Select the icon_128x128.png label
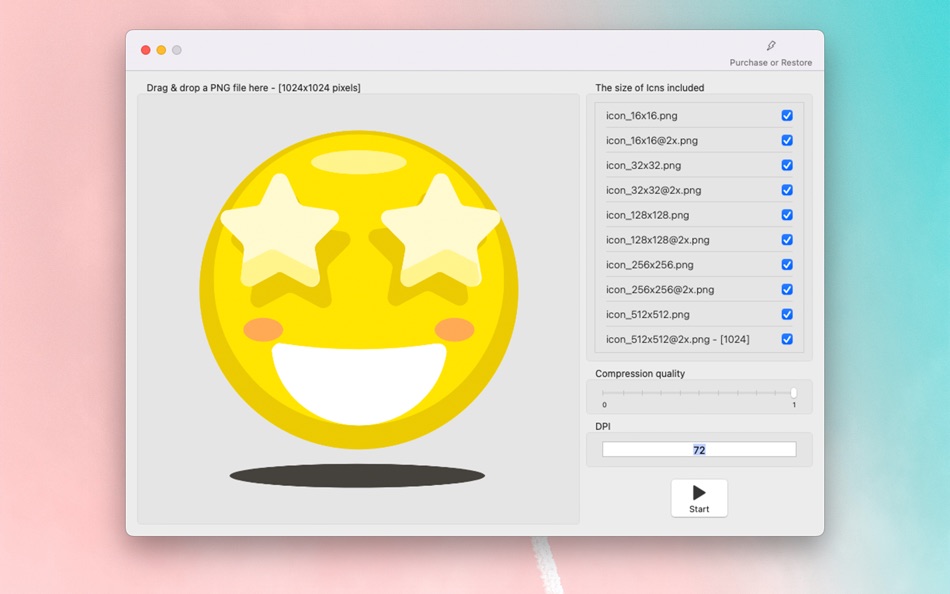This screenshot has width=950, height=594. [x=647, y=215]
